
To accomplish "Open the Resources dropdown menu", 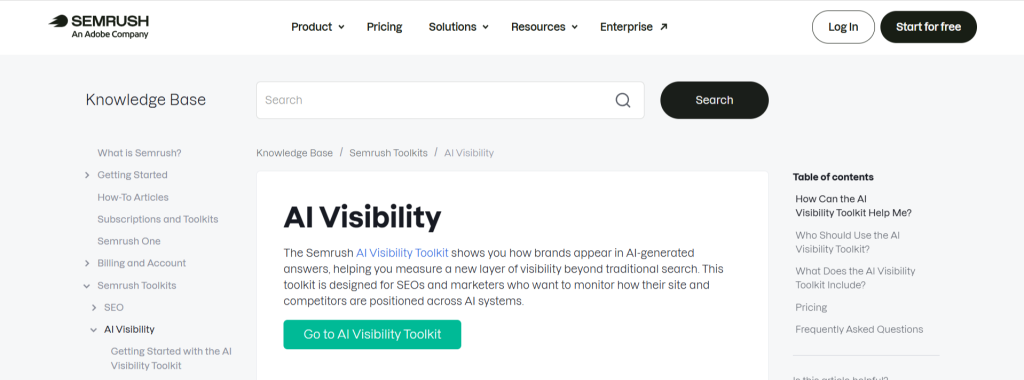I will [x=544, y=27].
